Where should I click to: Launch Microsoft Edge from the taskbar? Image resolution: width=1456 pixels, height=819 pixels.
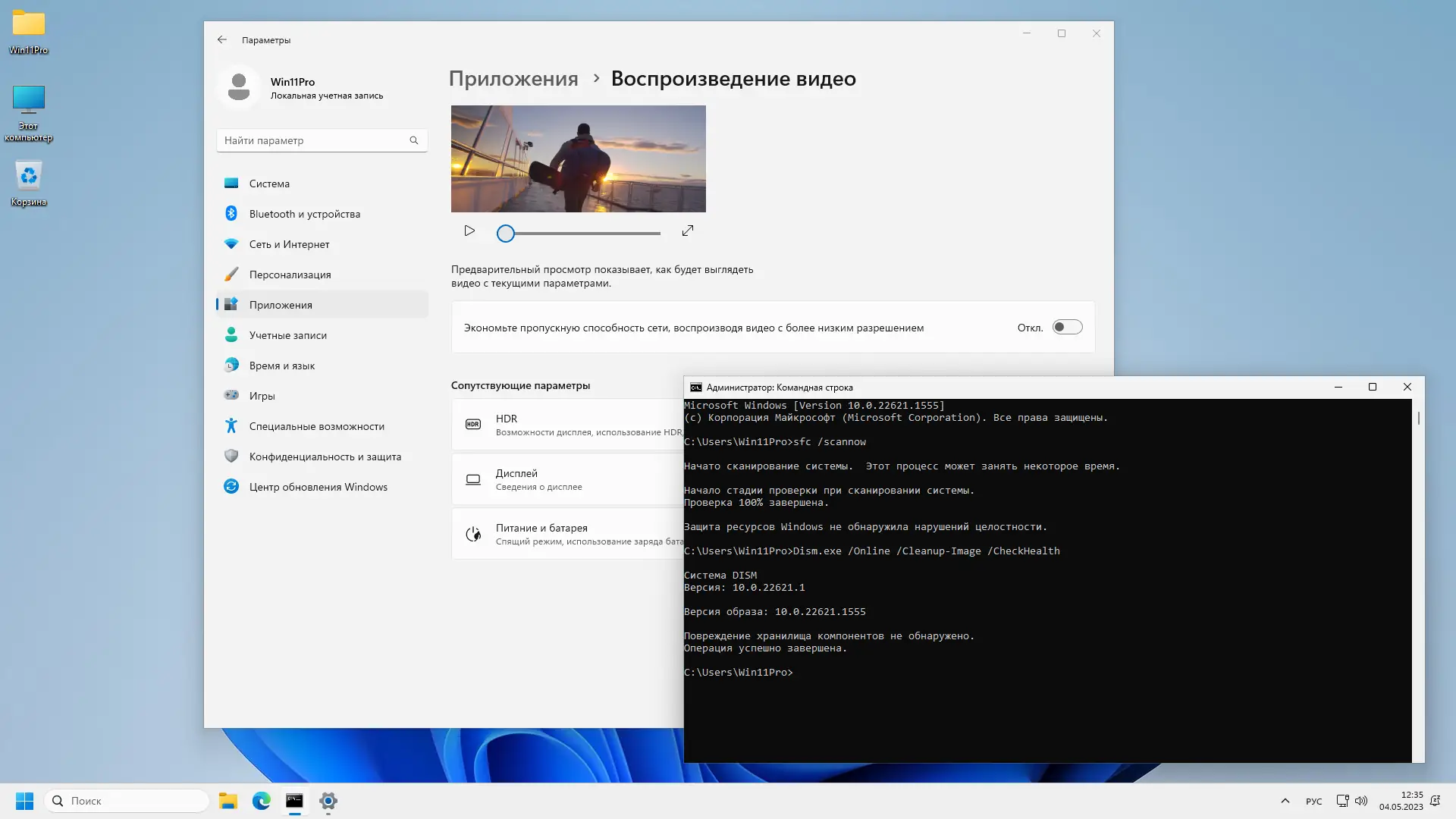262,801
